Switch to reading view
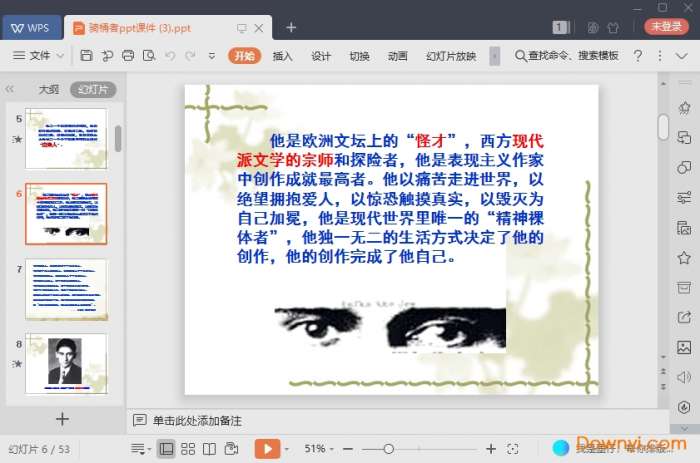The image size is (700, 463). coord(209,449)
